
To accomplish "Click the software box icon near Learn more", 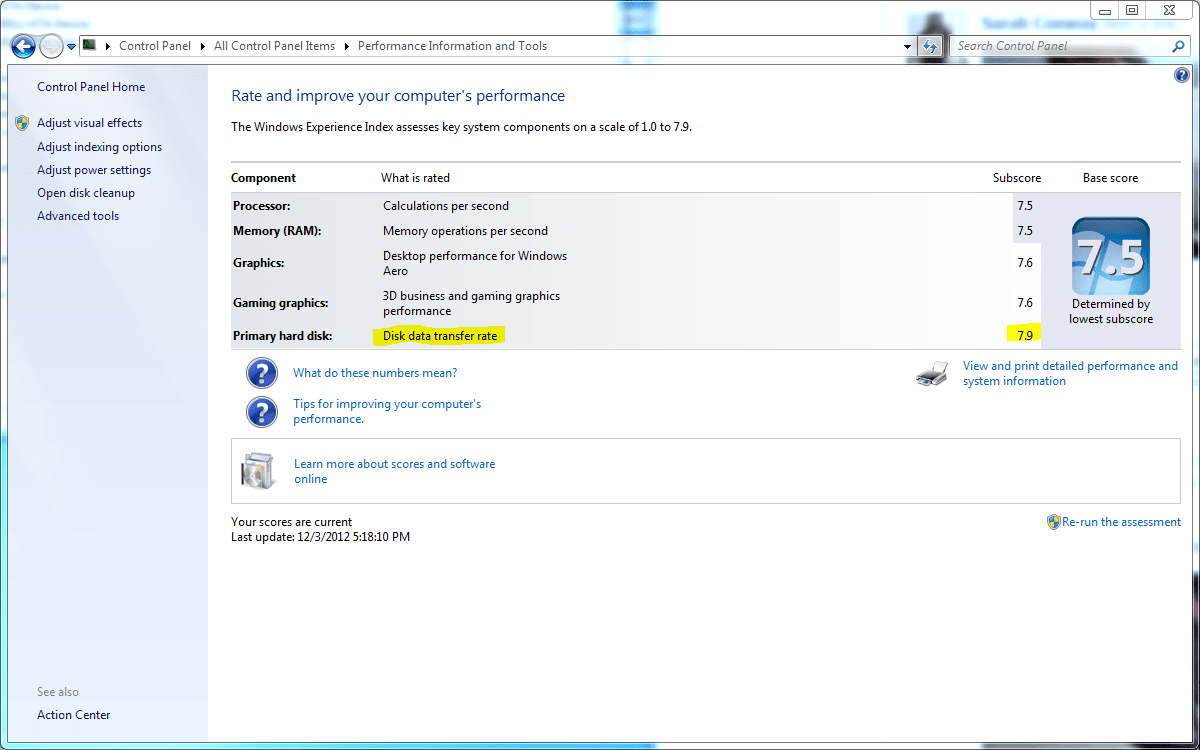I will 257,471.
